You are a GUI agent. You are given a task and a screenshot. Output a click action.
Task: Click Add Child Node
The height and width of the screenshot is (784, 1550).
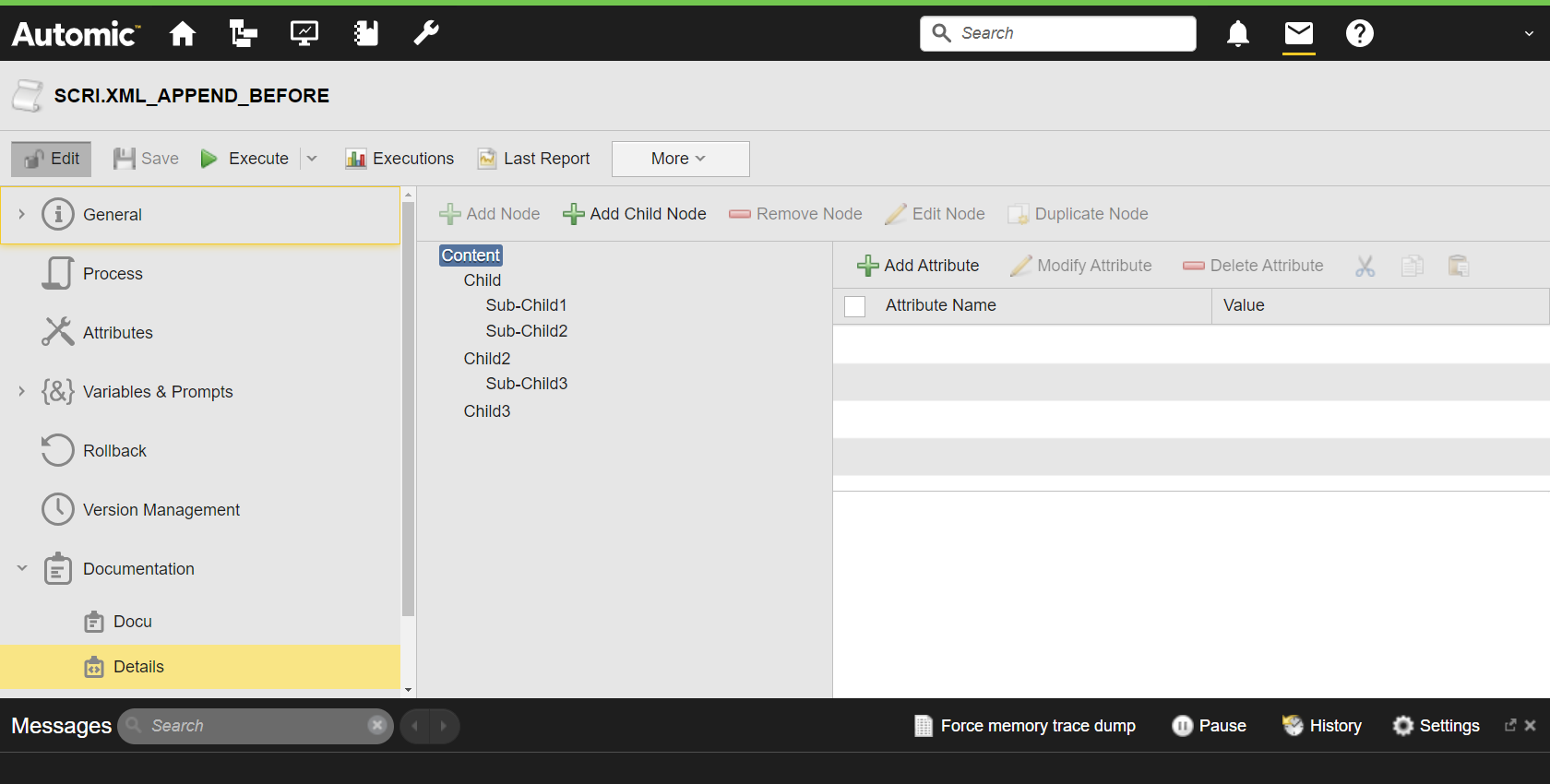(x=635, y=214)
